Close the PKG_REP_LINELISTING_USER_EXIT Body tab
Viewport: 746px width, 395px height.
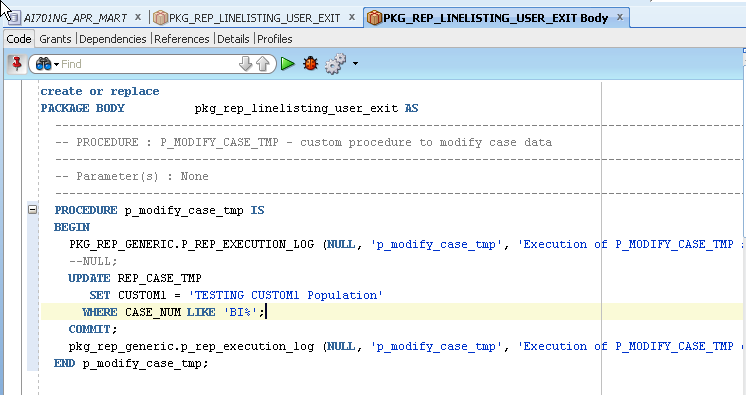[x=620, y=17]
